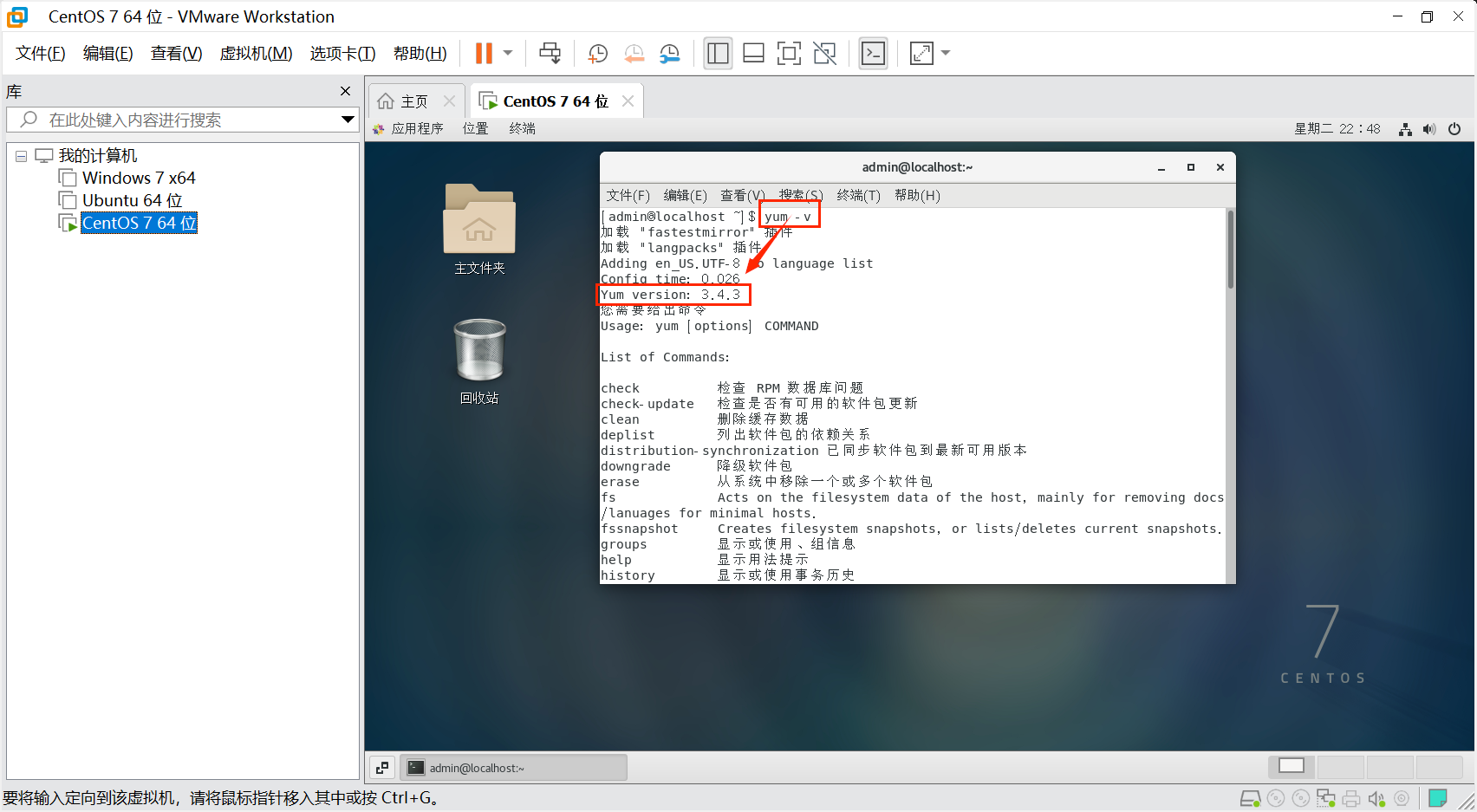This screenshot has width=1477, height=812.
Task: Toggle the library sidebar panel view
Action: (x=718, y=54)
